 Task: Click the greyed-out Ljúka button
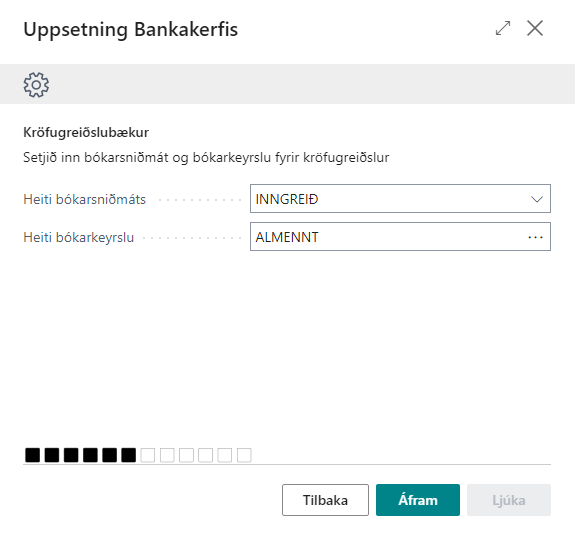click(509, 500)
